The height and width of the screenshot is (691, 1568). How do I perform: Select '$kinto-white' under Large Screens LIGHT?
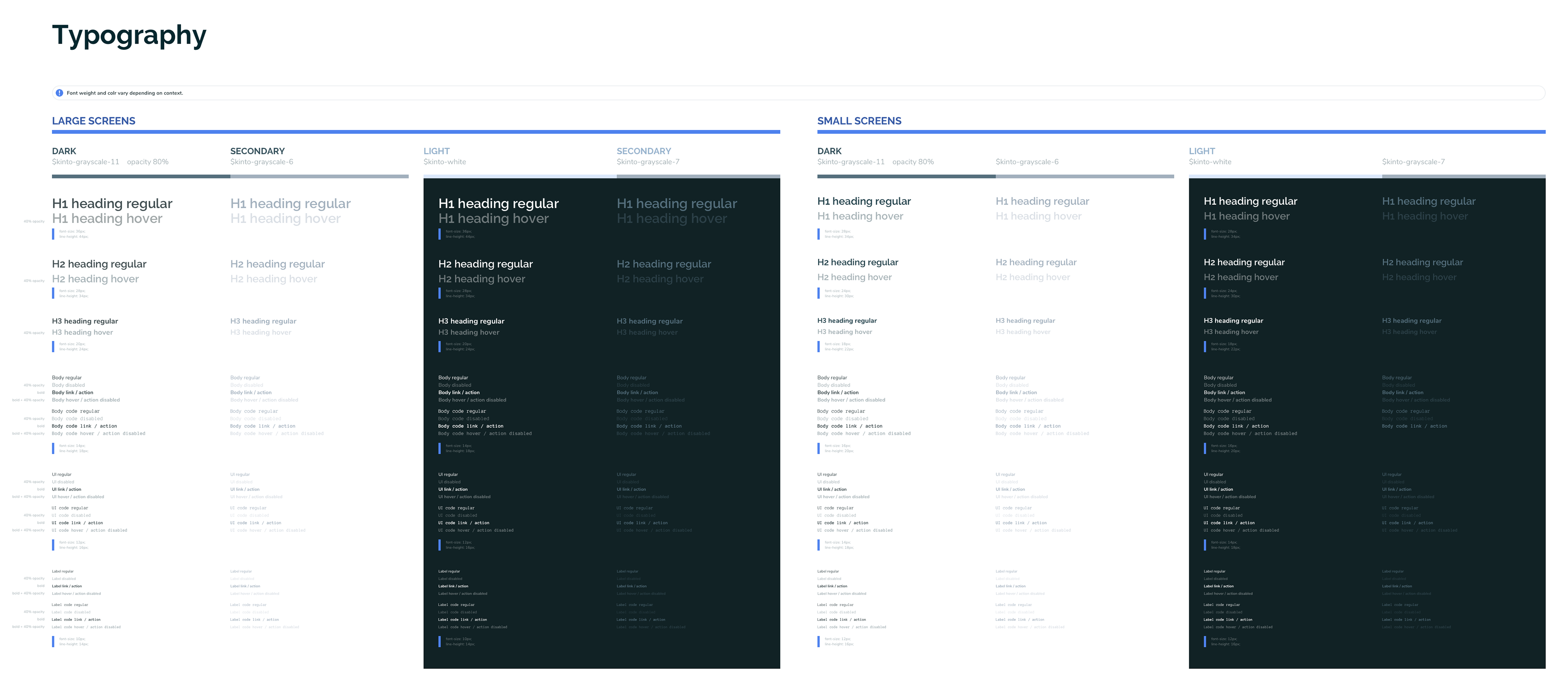[x=445, y=162]
